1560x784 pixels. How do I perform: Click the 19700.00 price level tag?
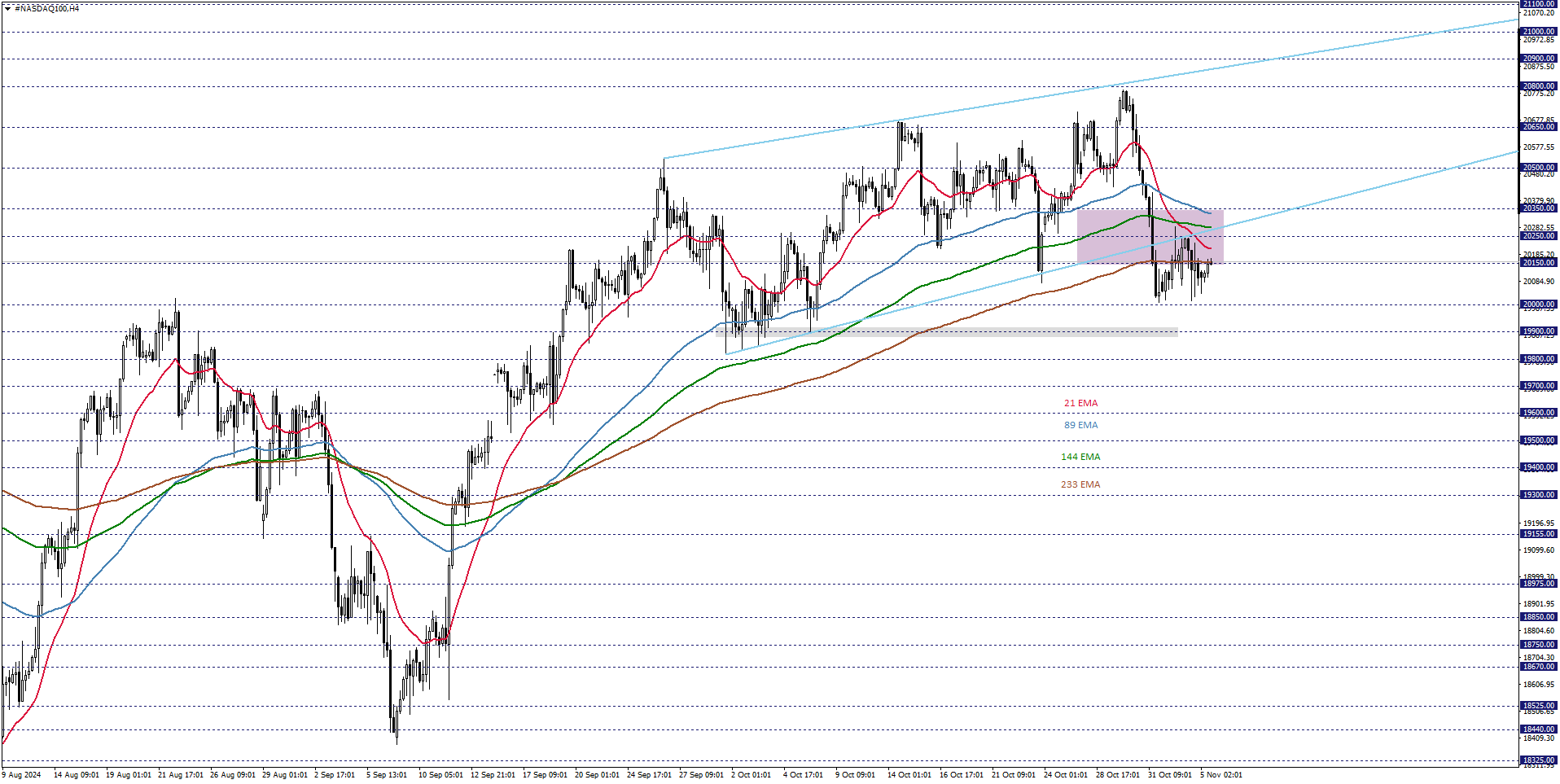click(x=1538, y=386)
